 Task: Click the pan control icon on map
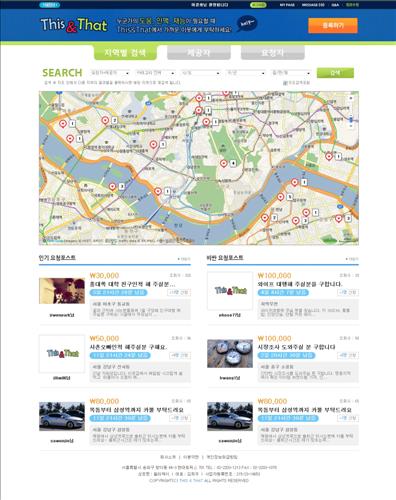point(351,98)
